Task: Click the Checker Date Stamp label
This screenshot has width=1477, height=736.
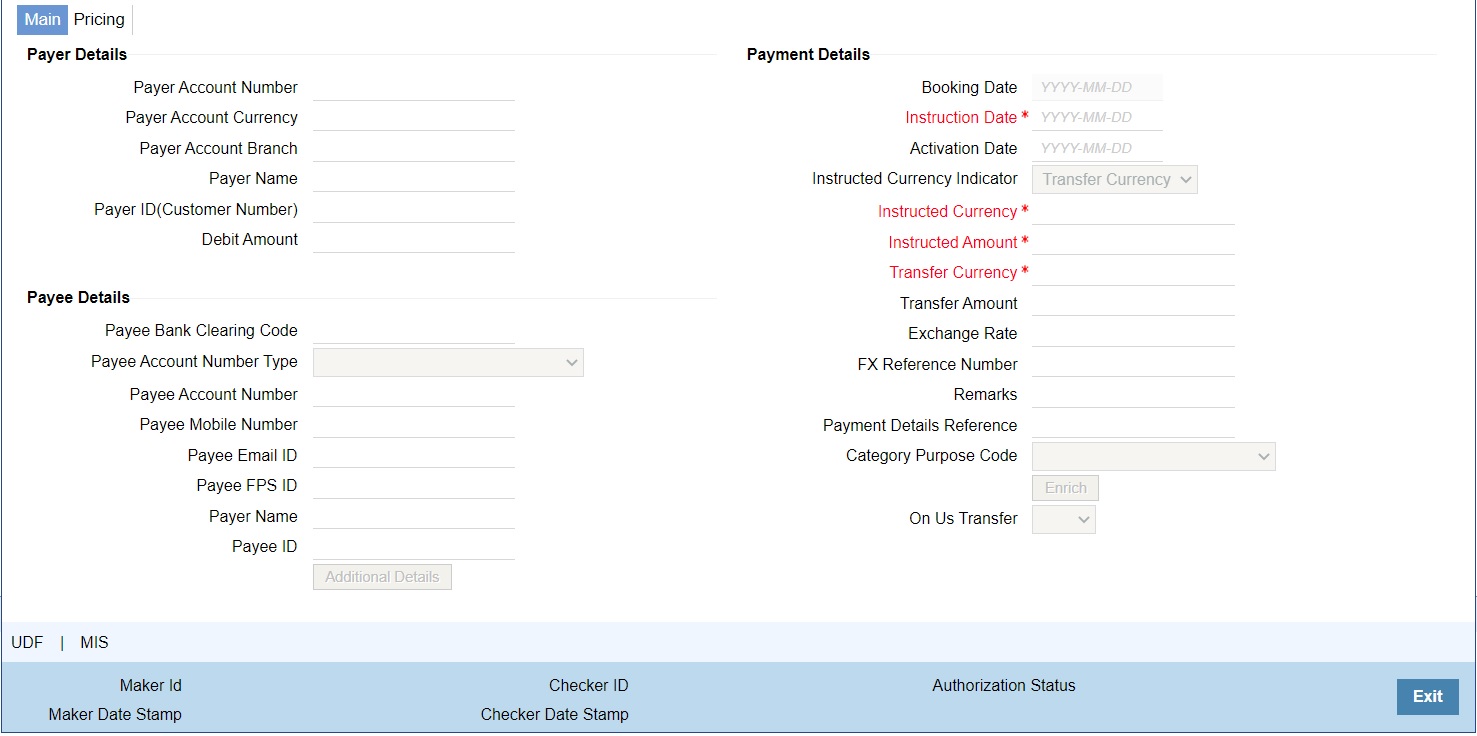Action: [555, 715]
